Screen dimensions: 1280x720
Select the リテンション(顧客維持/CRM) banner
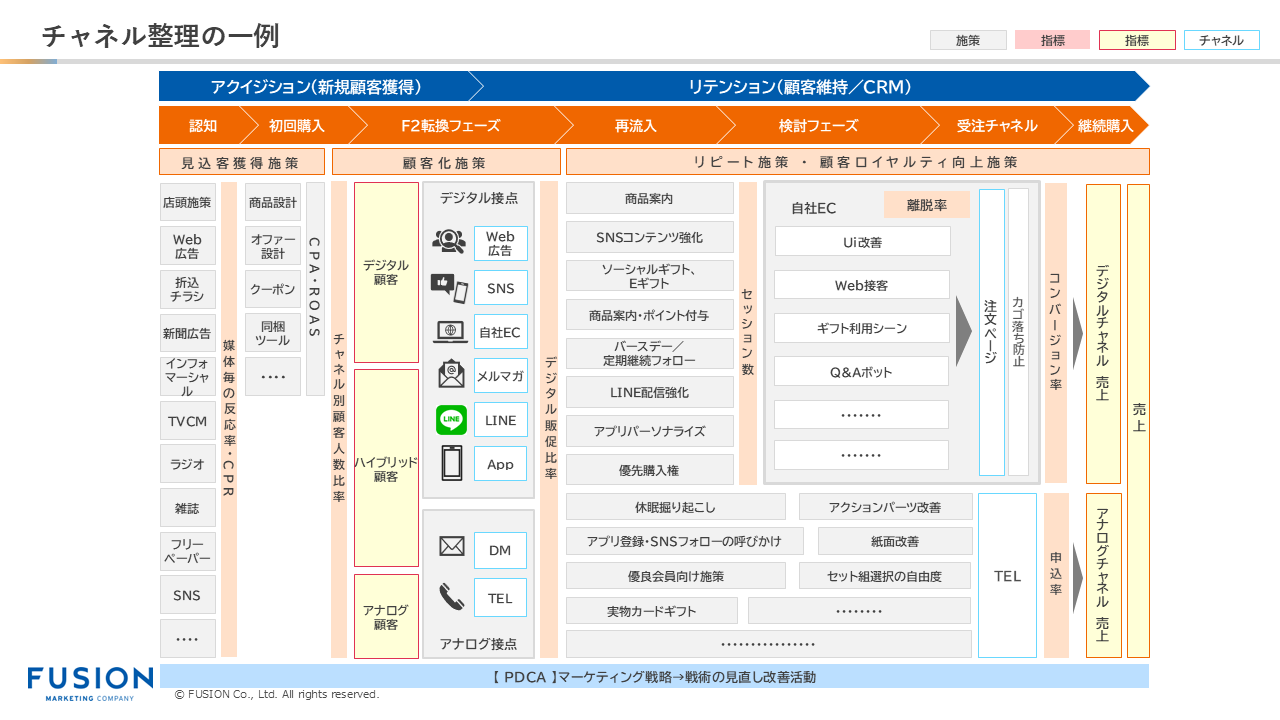(808, 86)
